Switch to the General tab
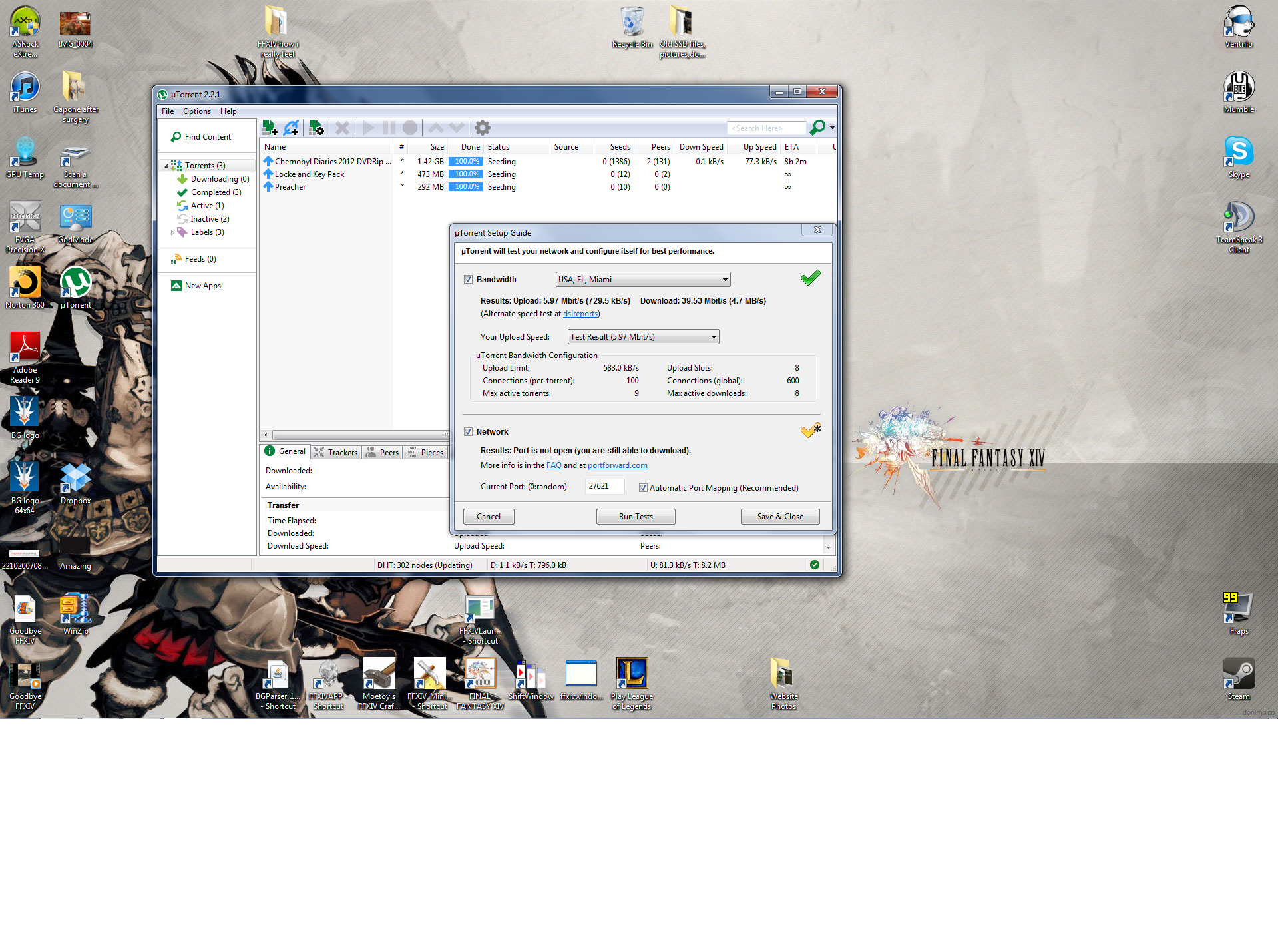 [286, 451]
